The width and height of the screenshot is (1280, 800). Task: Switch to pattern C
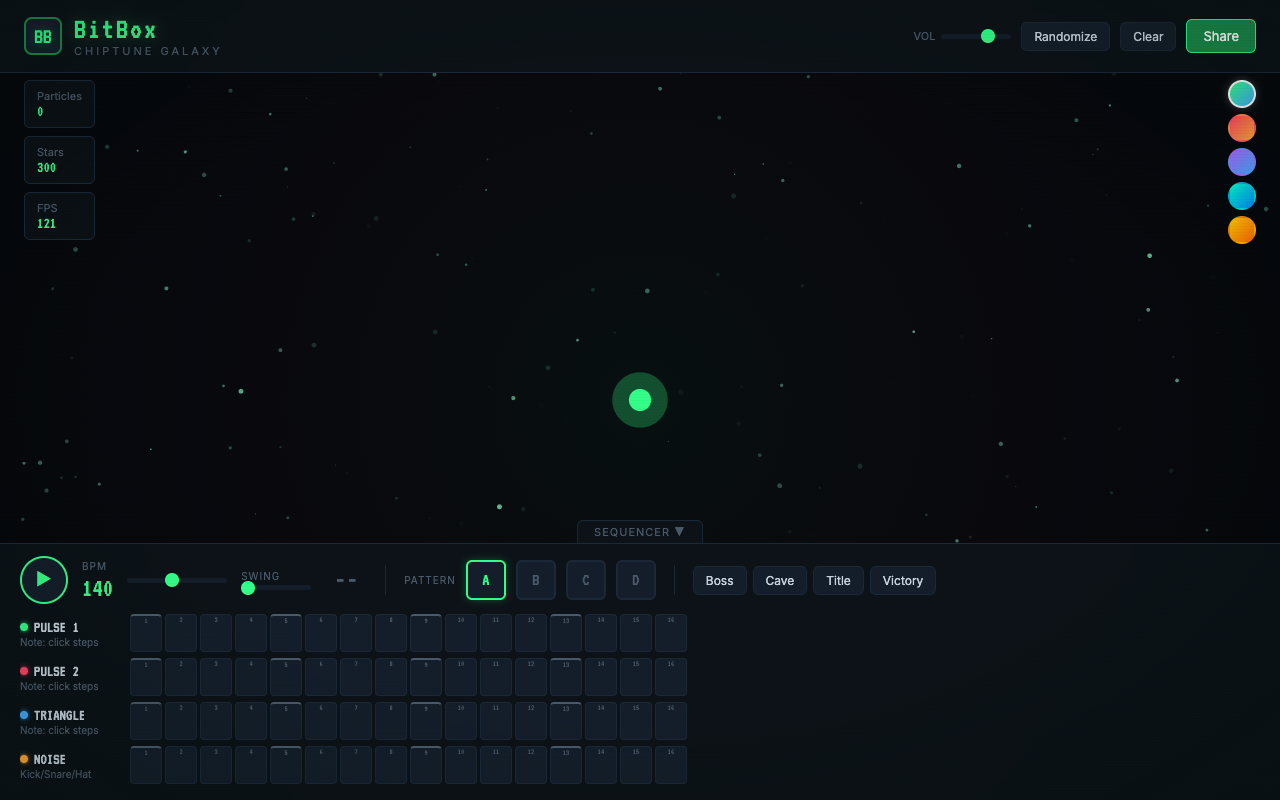586,580
